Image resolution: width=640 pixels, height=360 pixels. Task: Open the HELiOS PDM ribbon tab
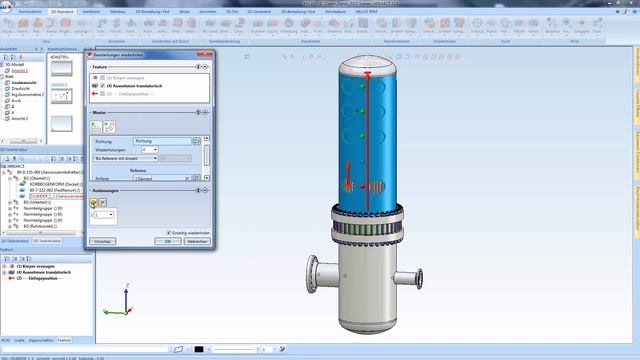tap(366, 12)
